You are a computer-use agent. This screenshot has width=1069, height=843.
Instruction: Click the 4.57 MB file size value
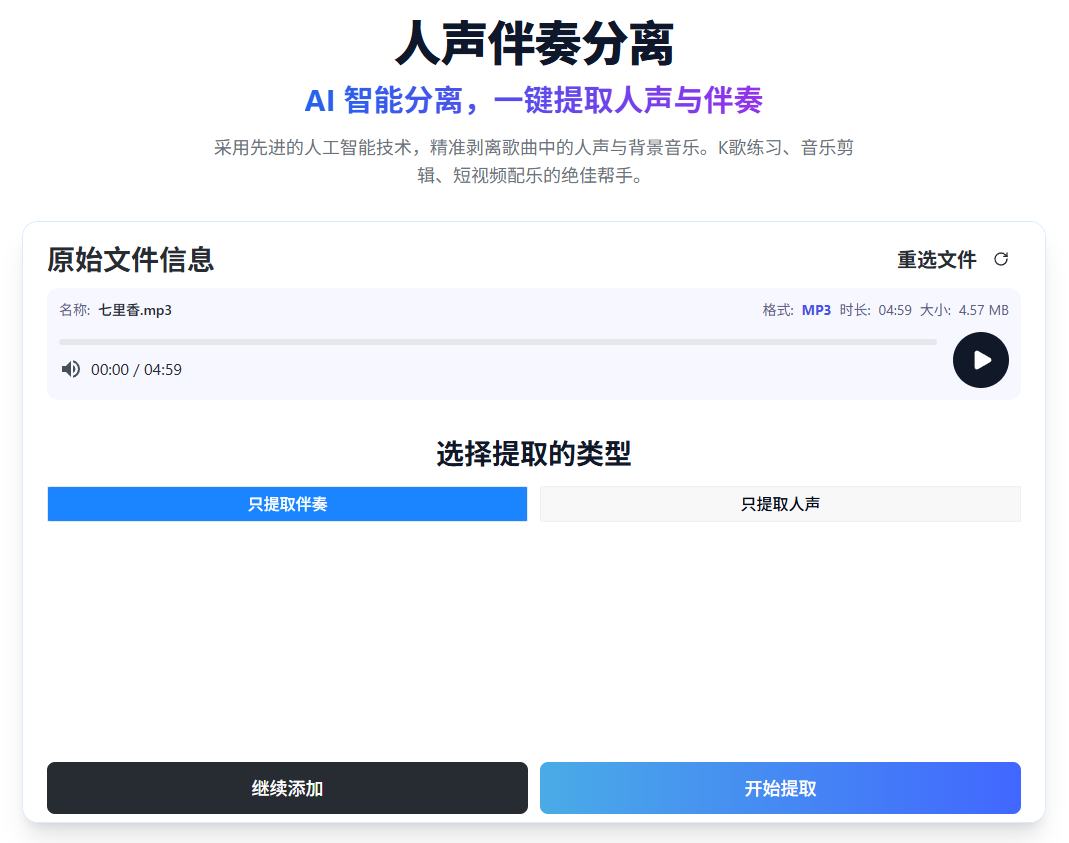983,310
